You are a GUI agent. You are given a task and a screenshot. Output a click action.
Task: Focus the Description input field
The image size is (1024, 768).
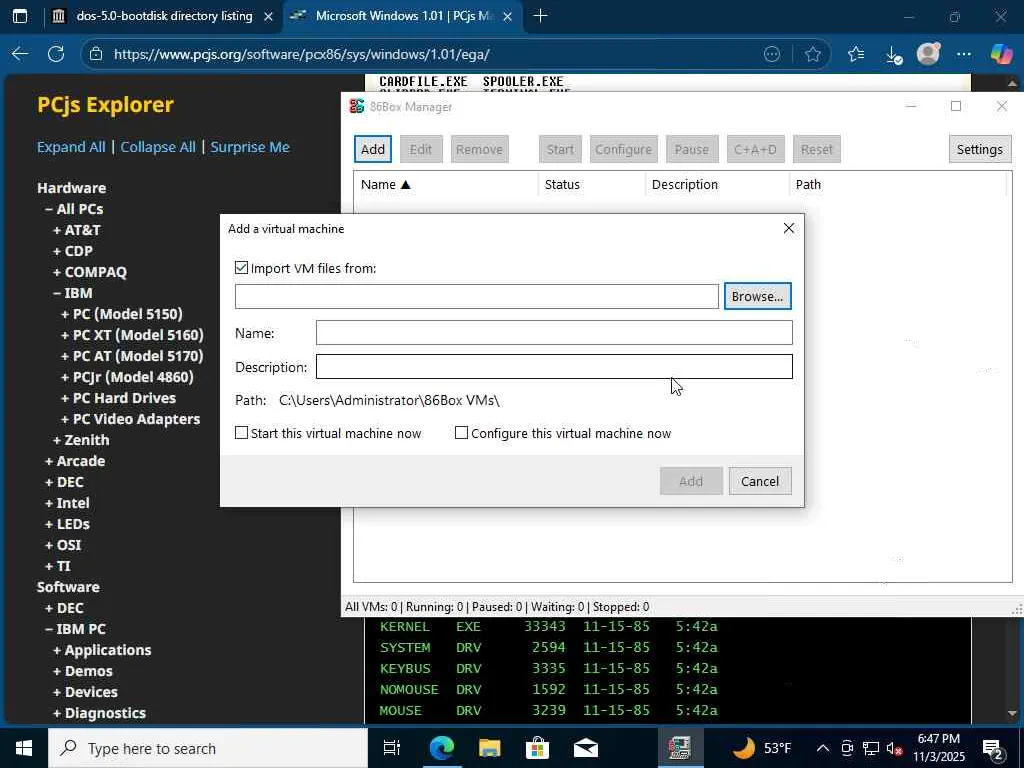[x=554, y=366]
